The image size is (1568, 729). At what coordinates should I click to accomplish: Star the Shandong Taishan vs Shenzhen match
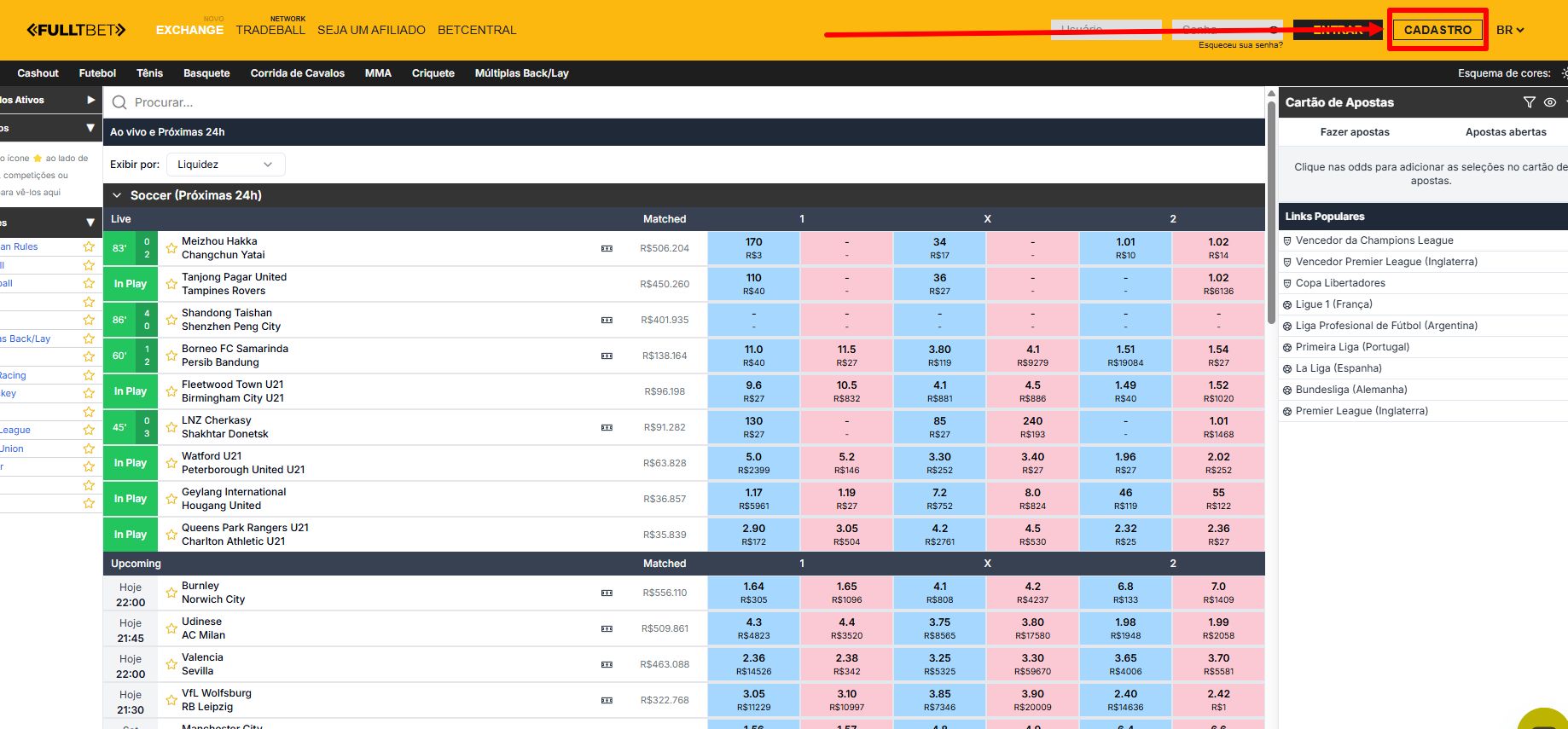point(171,320)
